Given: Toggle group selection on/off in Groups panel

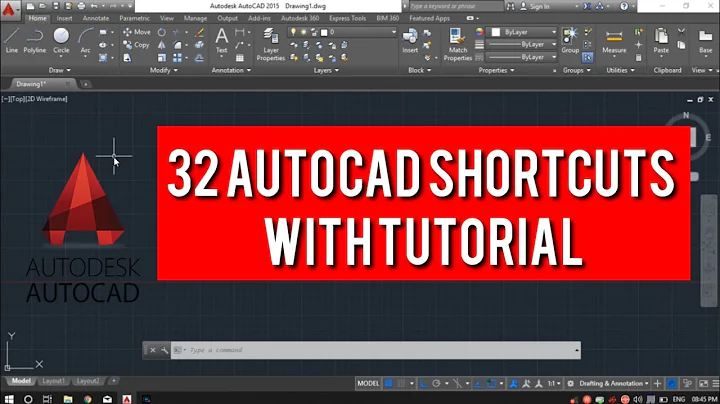Looking at the screenshot, I should click(588, 58).
